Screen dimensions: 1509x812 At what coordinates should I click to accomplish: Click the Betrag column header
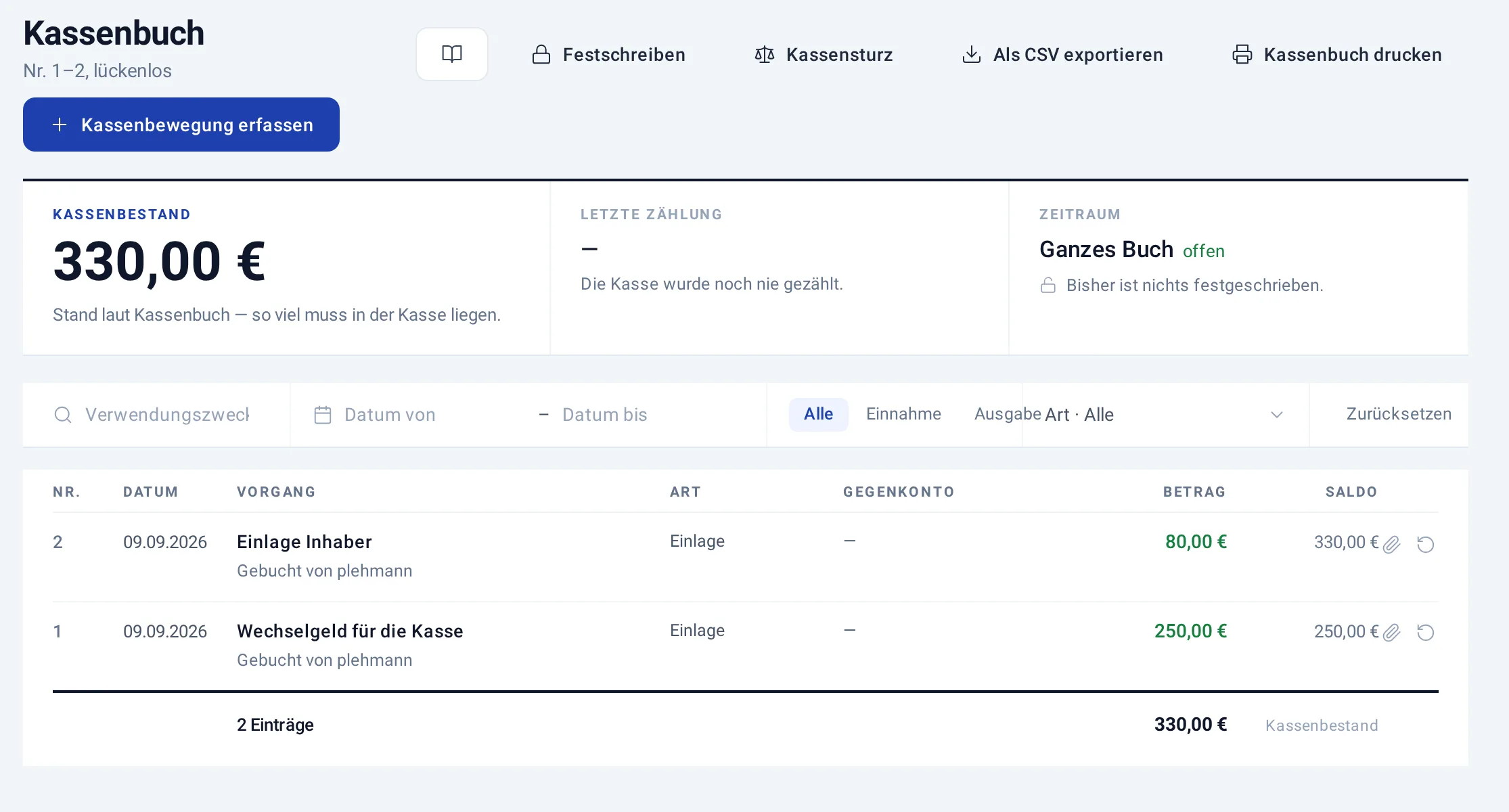(x=1194, y=492)
